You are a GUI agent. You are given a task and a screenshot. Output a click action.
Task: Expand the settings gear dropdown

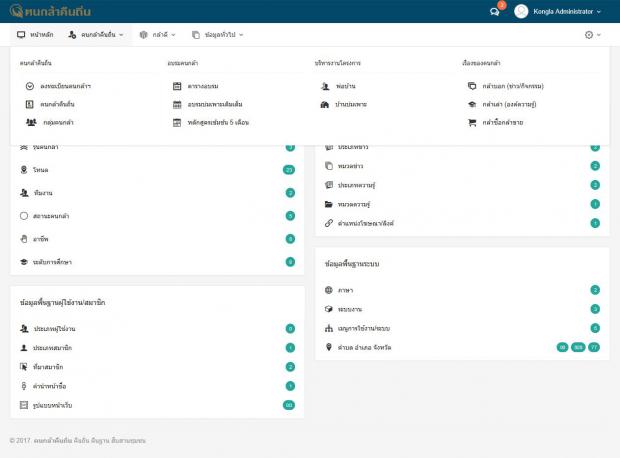coord(593,35)
